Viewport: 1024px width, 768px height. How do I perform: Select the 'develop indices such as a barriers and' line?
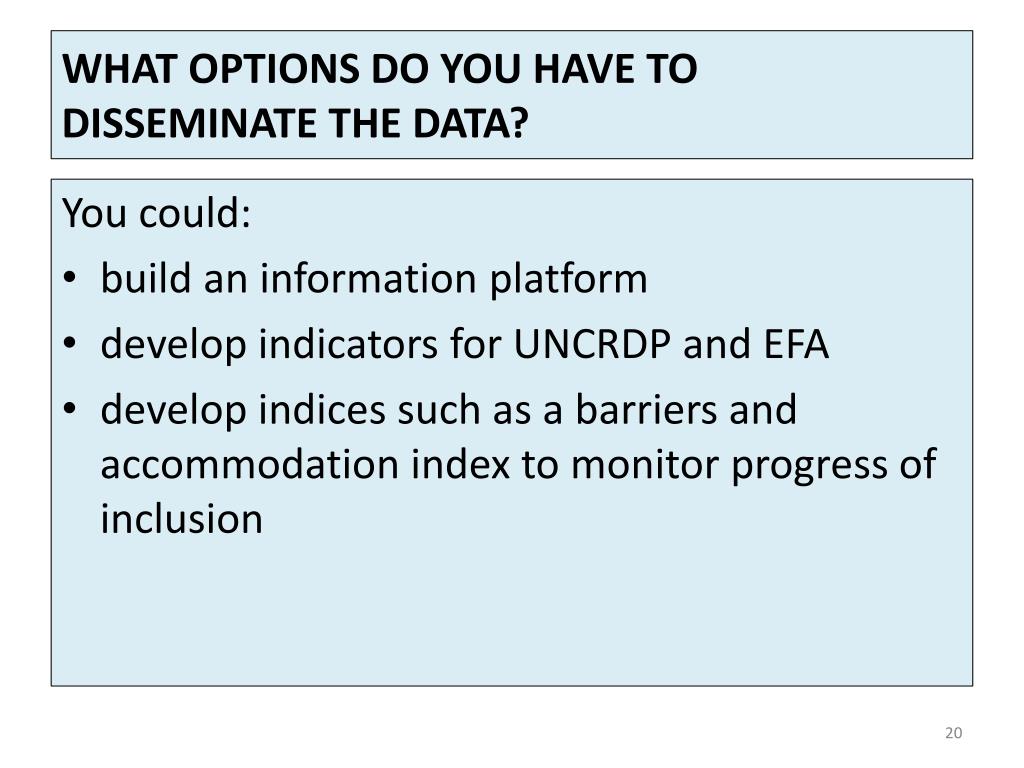[449, 410]
